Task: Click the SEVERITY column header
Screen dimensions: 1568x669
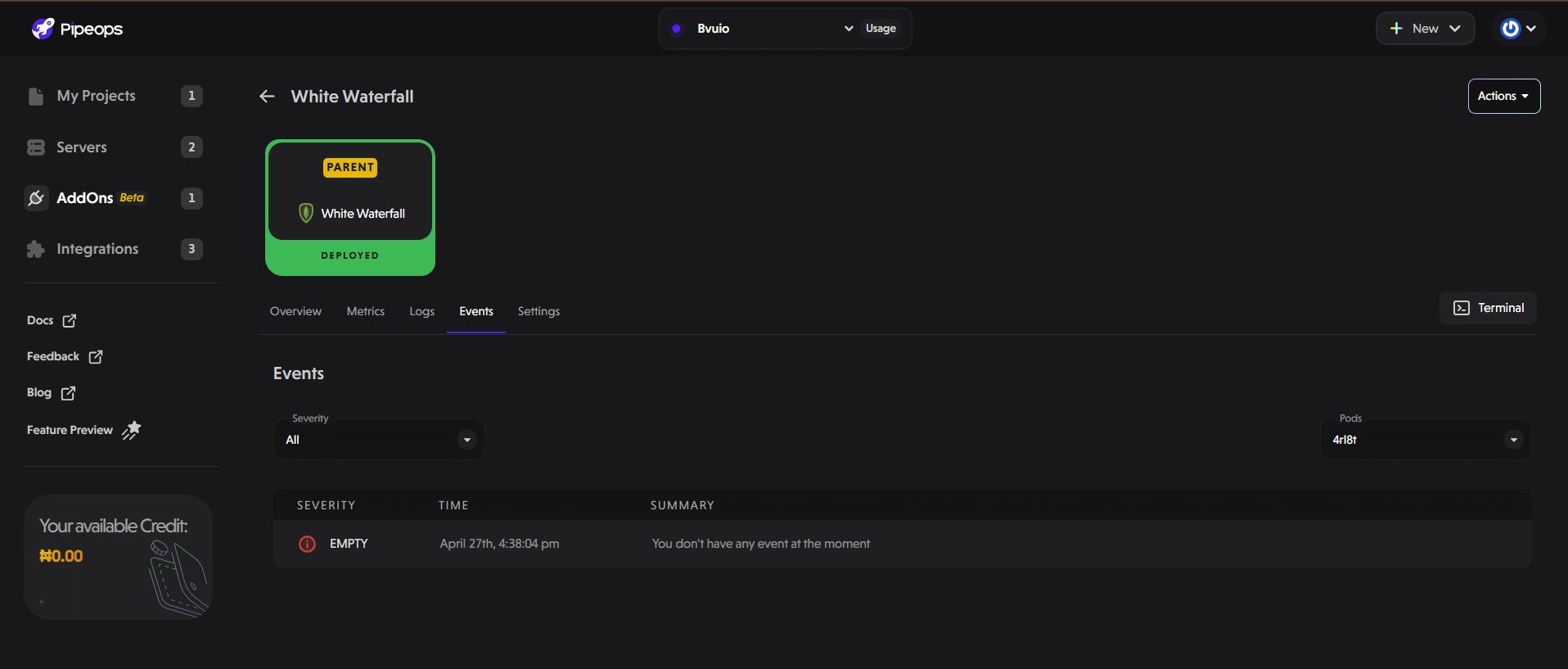Action: click(326, 505)
